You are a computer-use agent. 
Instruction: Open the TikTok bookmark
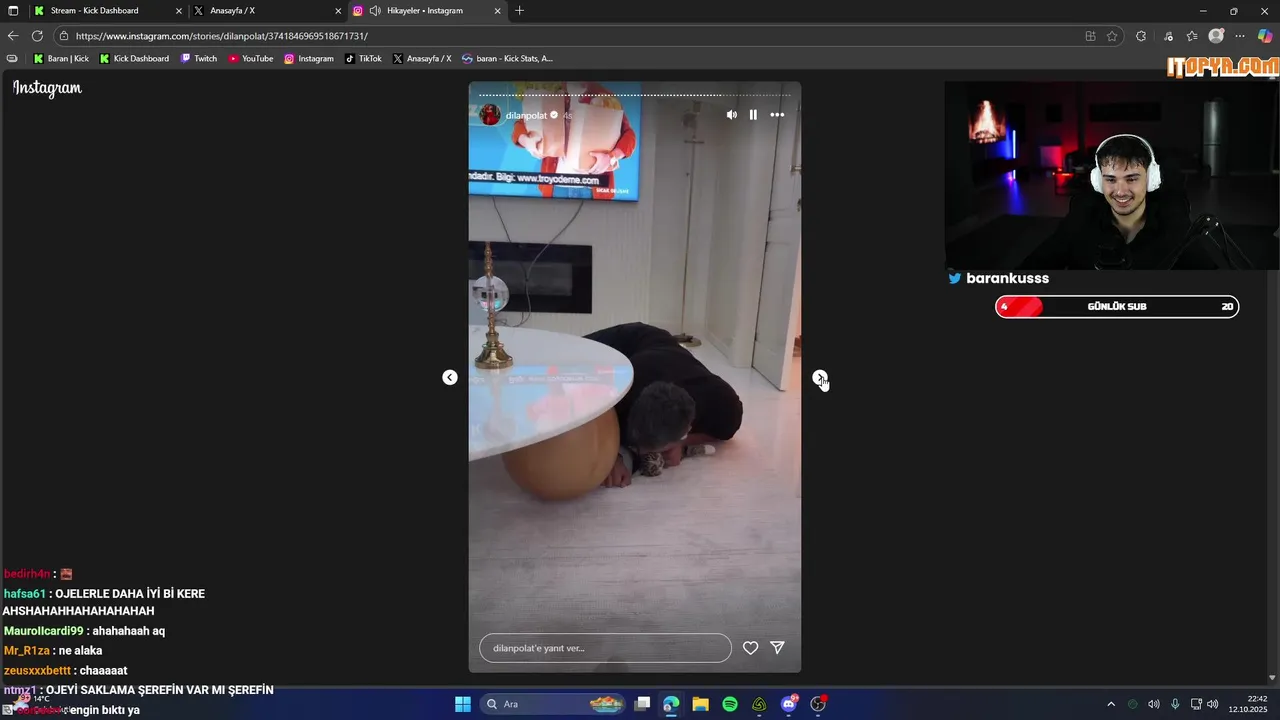click(x=363, y=59)
